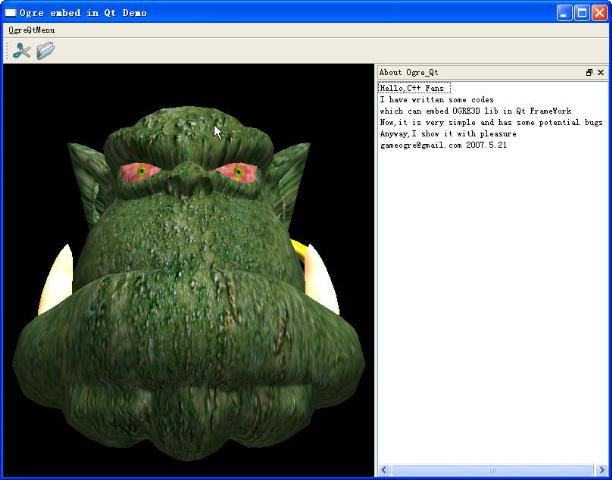
Task: Minimize the Ogre embed in Qt window
Action: pos(564,13)
